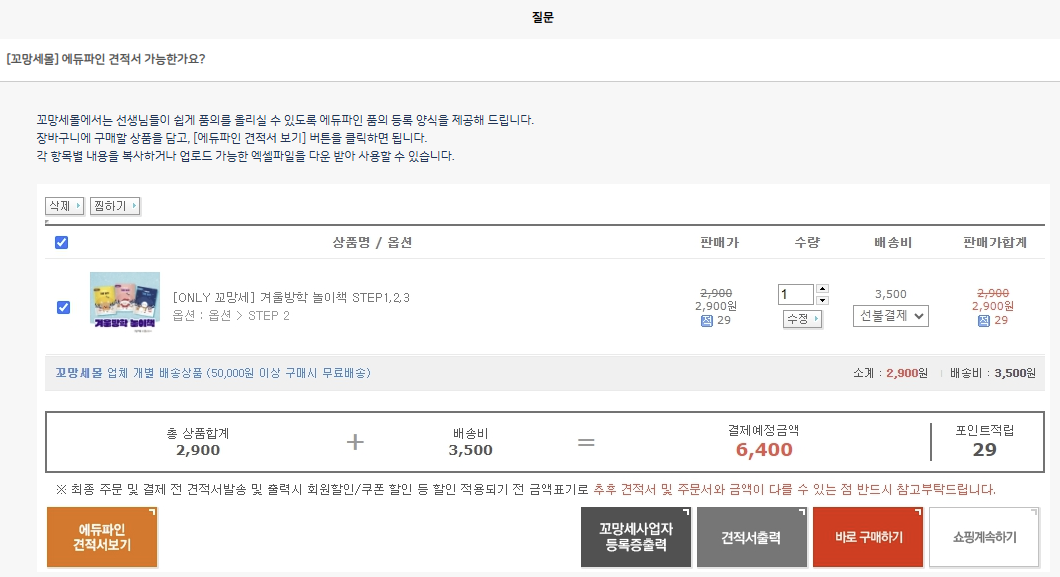Decrease quantity with the down arrow

coord(822,300)
